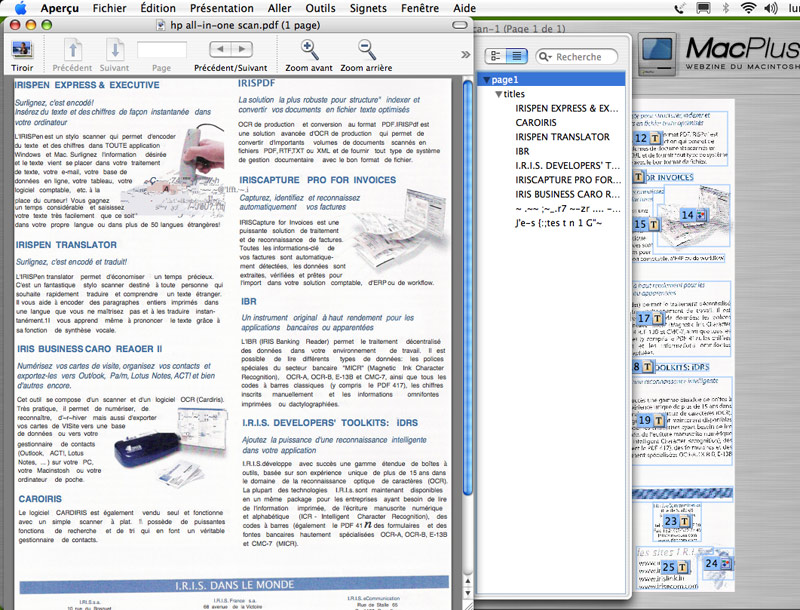This screenshot has height=610, width=800.
Task: Click the Bluetooth icon in menu bar
Action: [726, 8]
